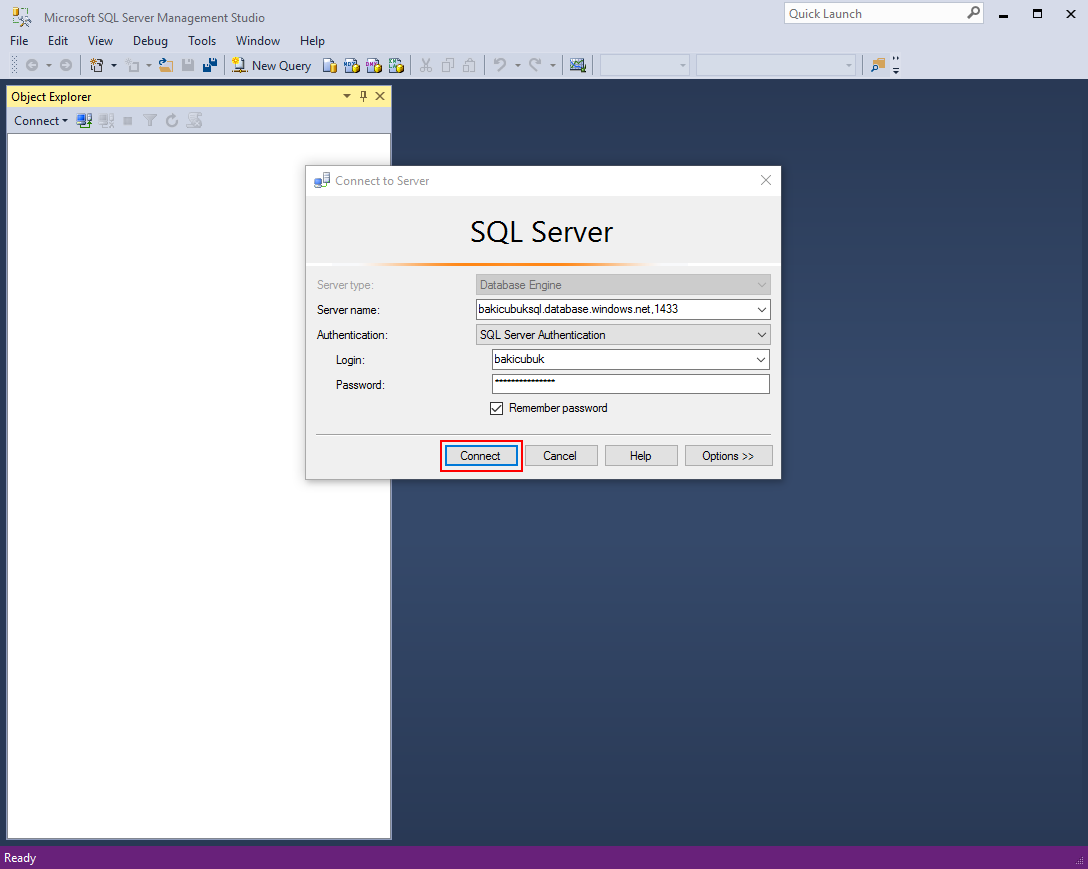This screenshot has width=1088, height=869.
Task: Open the Connect dropdown in Object Explorer
Action: tap(41, 121)
